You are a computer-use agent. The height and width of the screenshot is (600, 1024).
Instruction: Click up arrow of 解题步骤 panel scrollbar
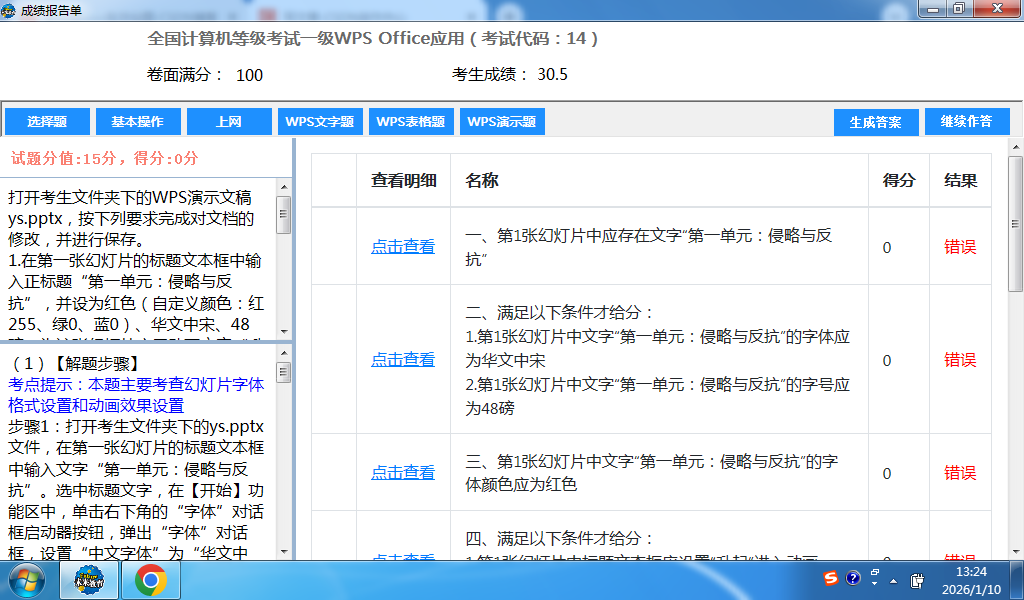point(284,353)
